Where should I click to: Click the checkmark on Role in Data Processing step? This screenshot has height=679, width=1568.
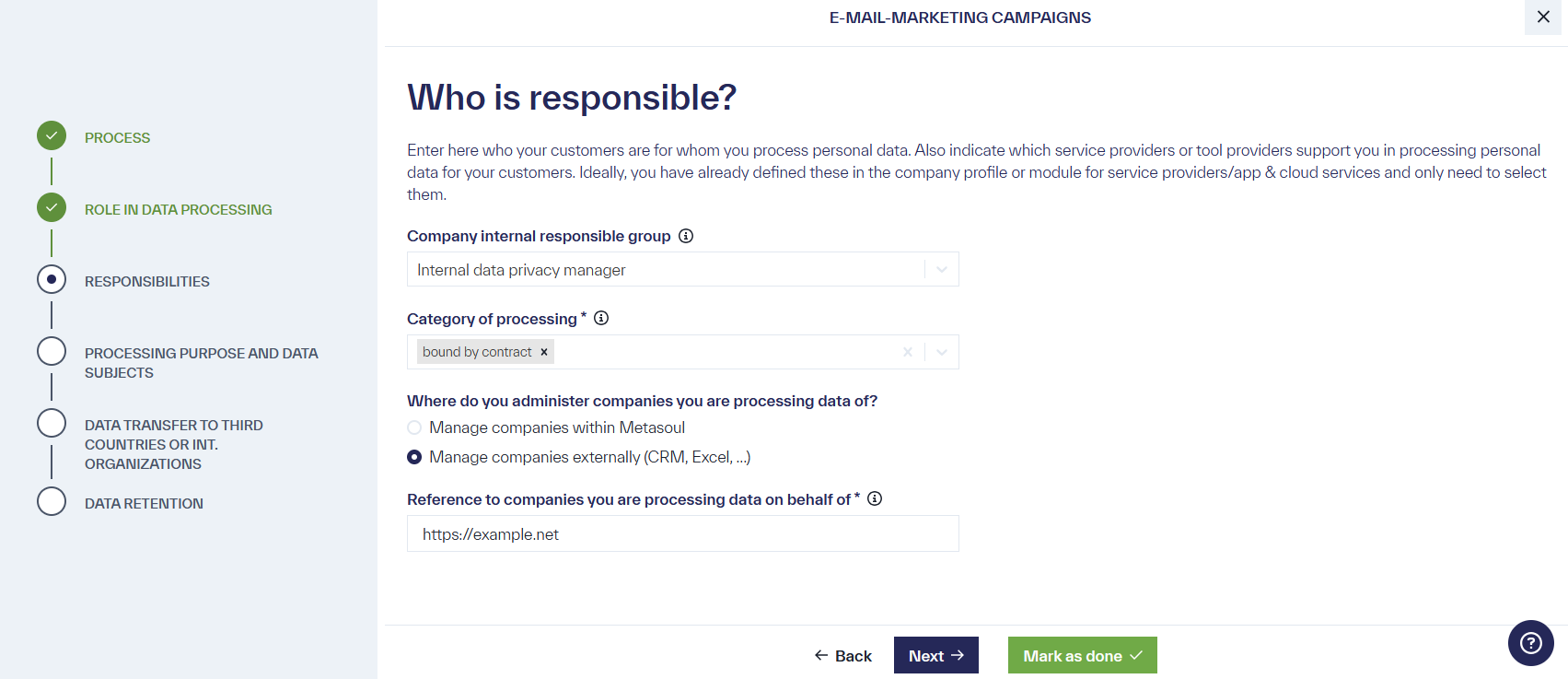[x=52, y=207]
